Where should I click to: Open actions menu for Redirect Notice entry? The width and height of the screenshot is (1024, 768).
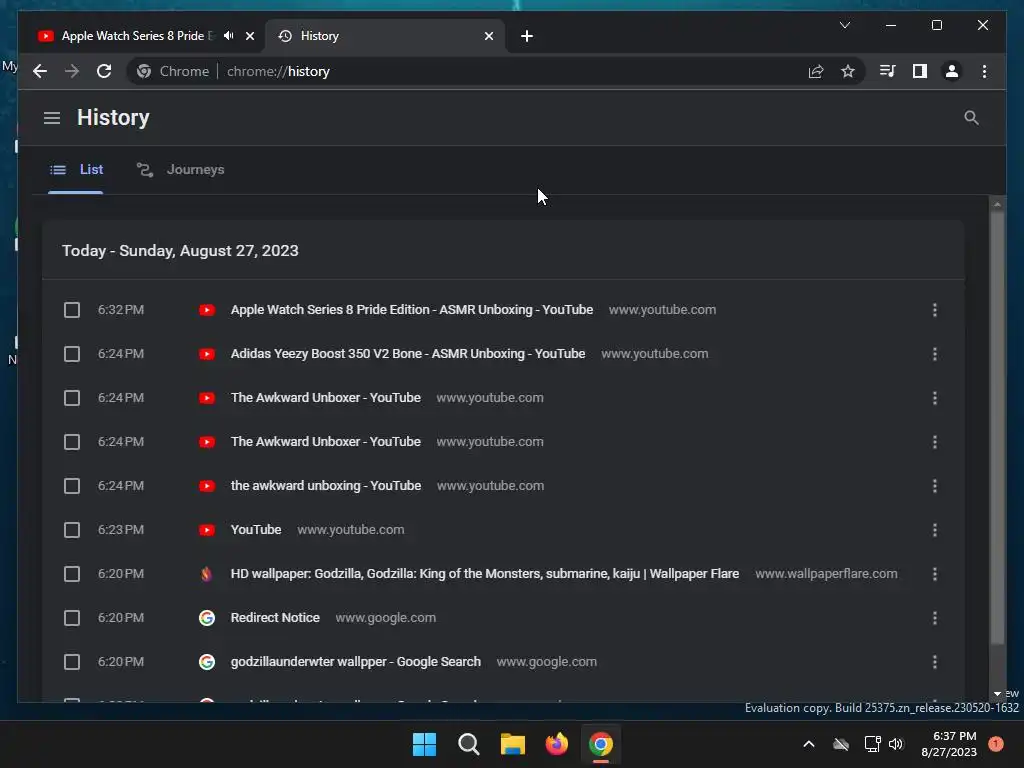pyautogui.click(x=935, y=618)
